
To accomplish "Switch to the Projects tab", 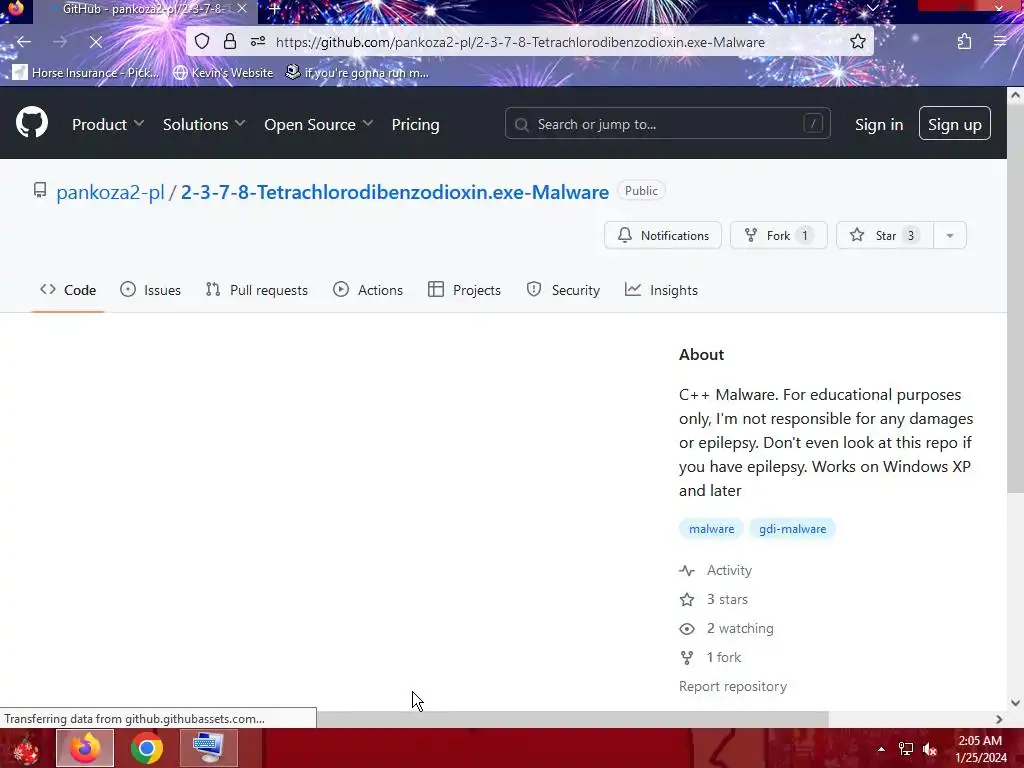I will pos(464,290).
